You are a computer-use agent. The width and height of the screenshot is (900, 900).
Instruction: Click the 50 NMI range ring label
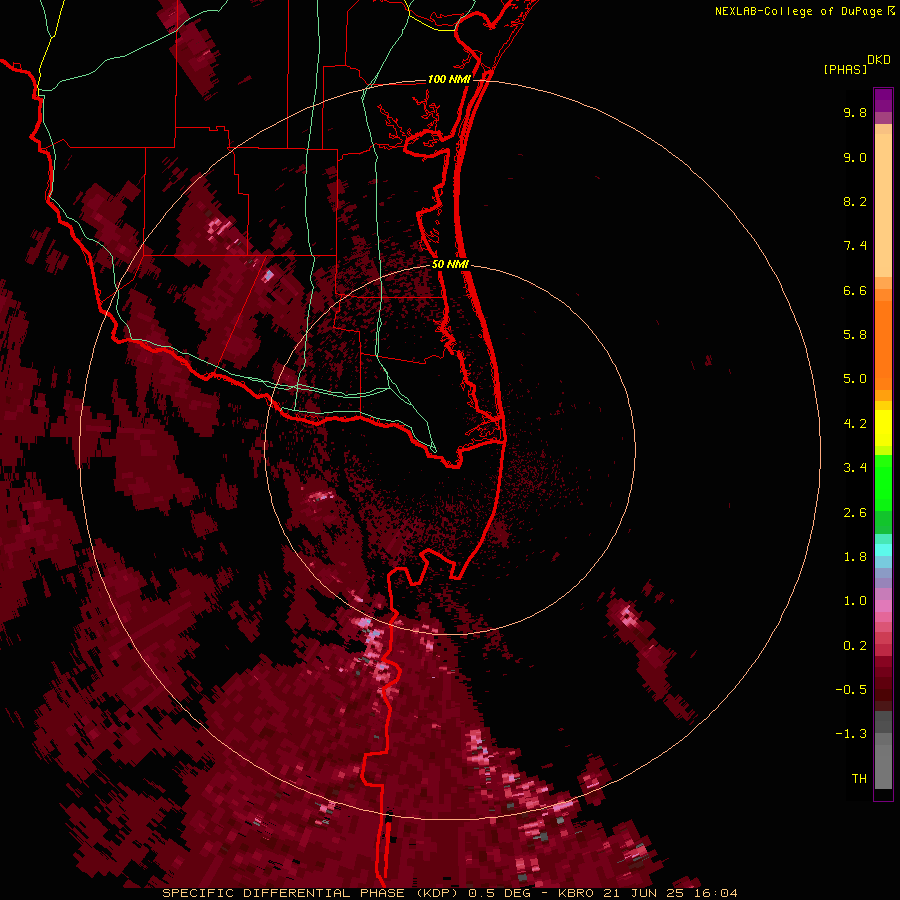click(450, 264)
